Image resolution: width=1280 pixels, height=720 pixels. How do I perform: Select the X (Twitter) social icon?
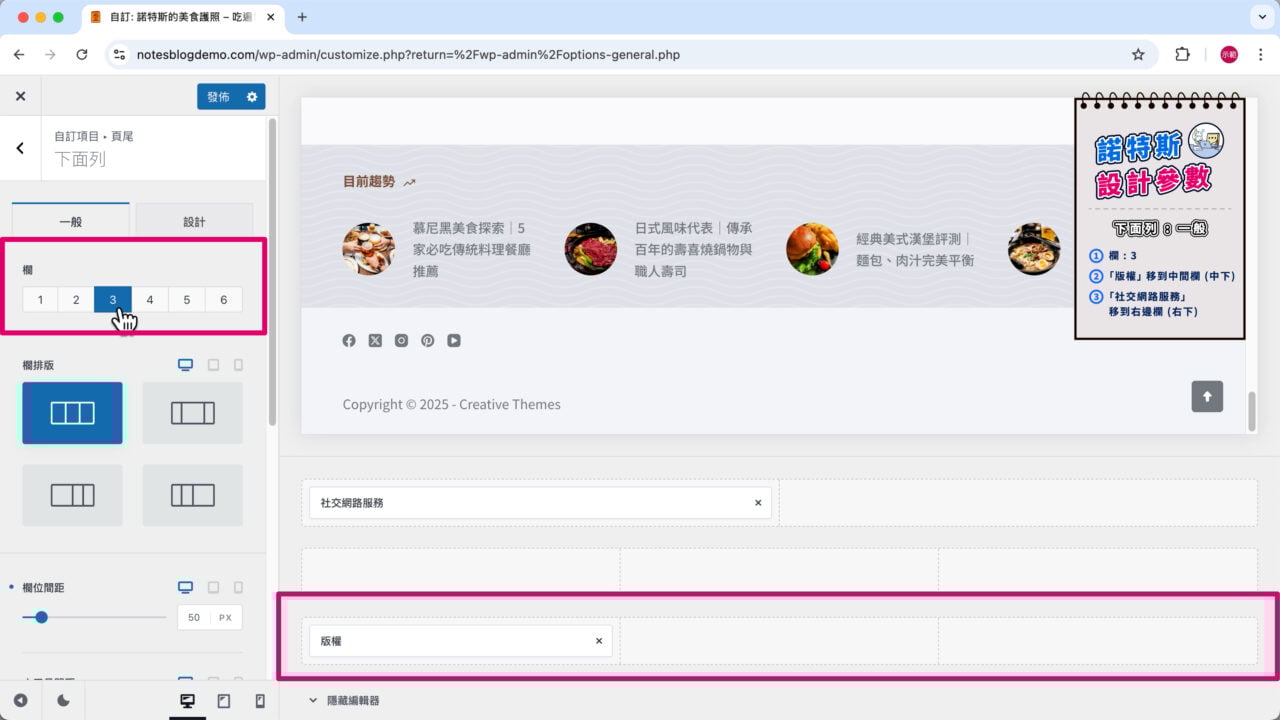pyautogui.click(x=375, y=340)
